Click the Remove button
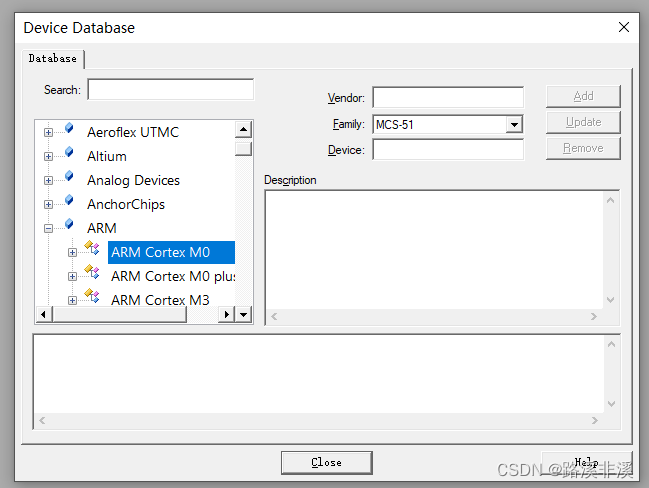The image size is (649, 488). tap(583, 148)
